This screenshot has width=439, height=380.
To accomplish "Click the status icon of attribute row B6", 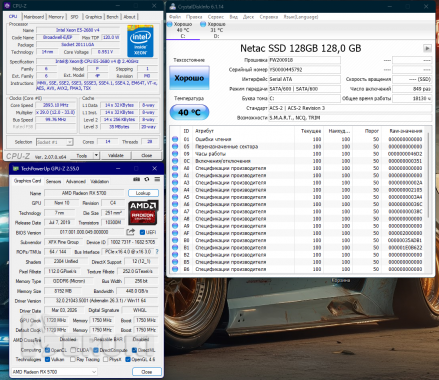I will [x=175, y=269].
